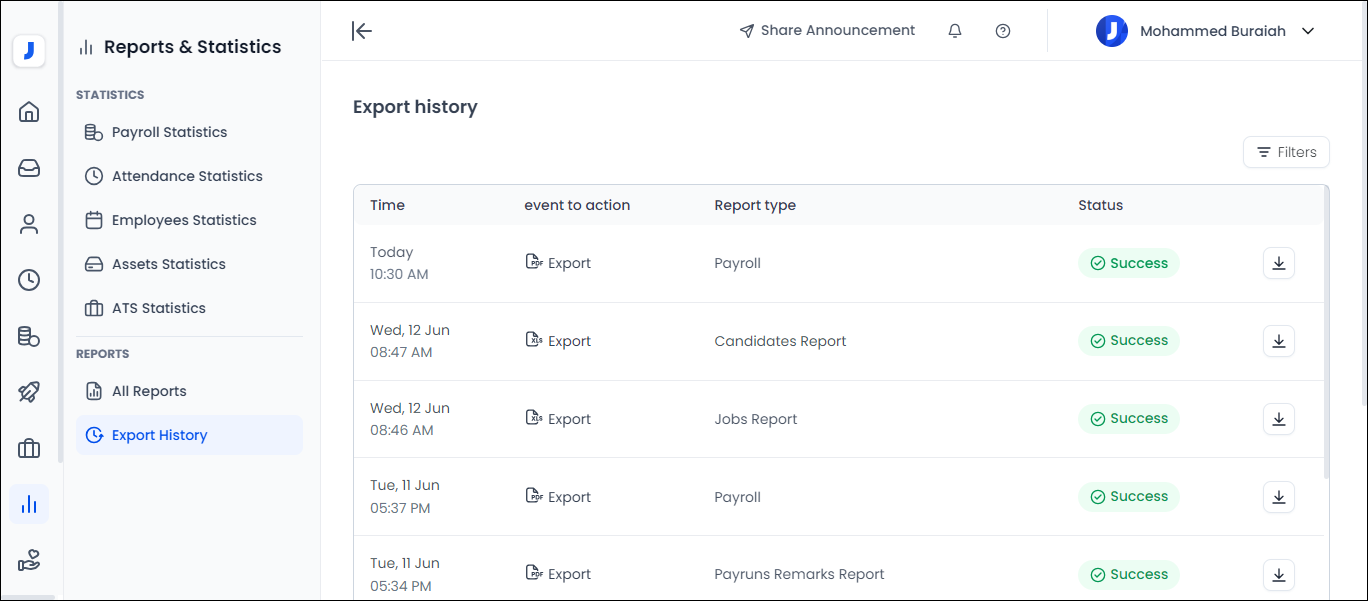The width and height of the screenshot is (1368, 601).
Task: Click the export table vertical scrollbar
Action: pos(1326,330)
